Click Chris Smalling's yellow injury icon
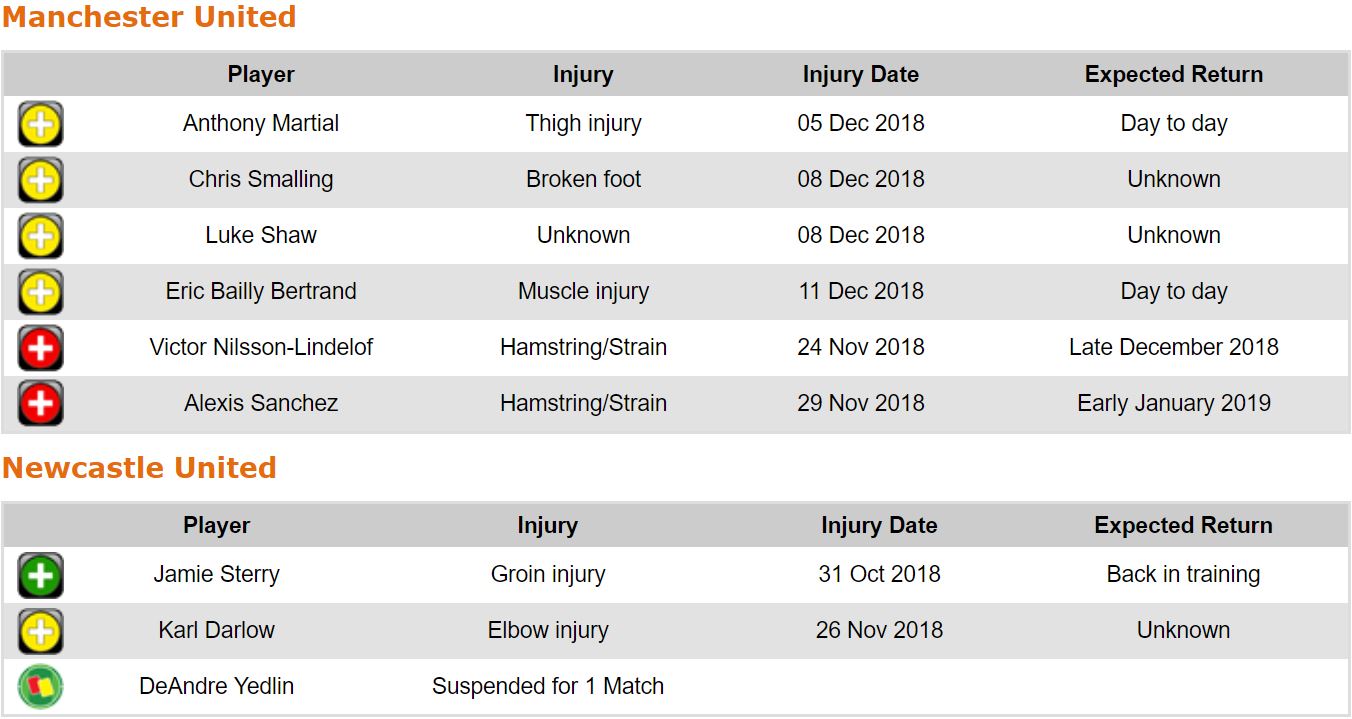This screenshot has height=719, width=1352. coord(40,180)
